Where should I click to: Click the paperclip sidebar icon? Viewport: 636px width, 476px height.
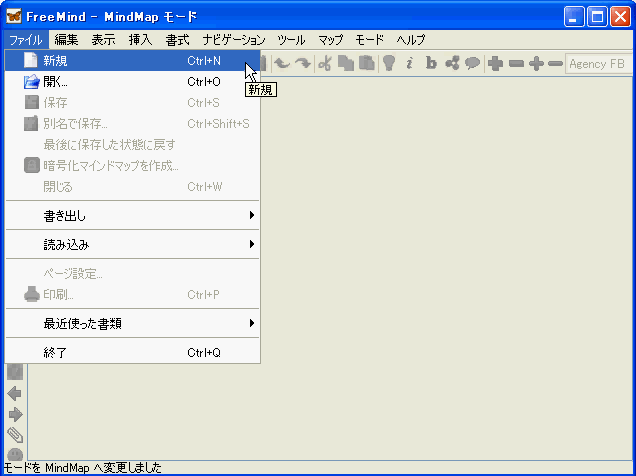tap(15, 435)
